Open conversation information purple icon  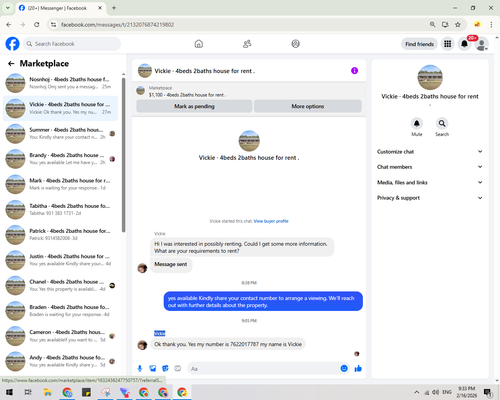click(354, 71)
